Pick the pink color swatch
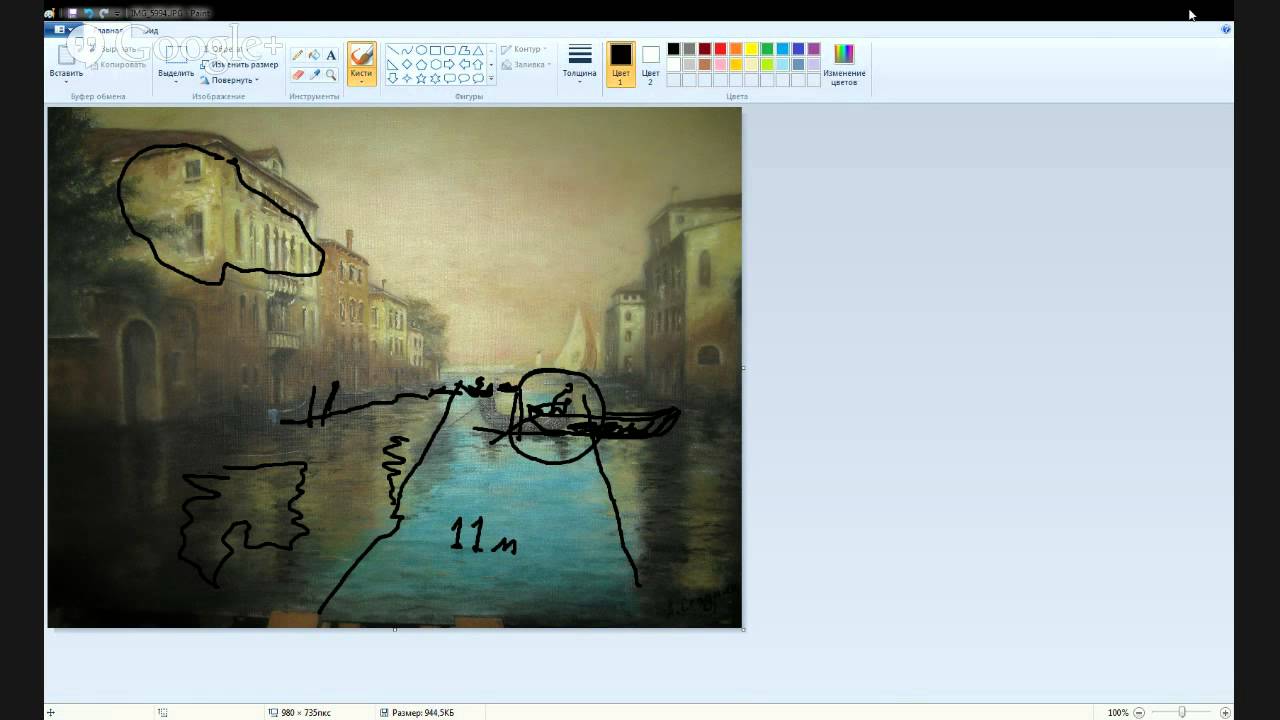The width and height of the screenshot is (1280, 720). click(720, 64)
